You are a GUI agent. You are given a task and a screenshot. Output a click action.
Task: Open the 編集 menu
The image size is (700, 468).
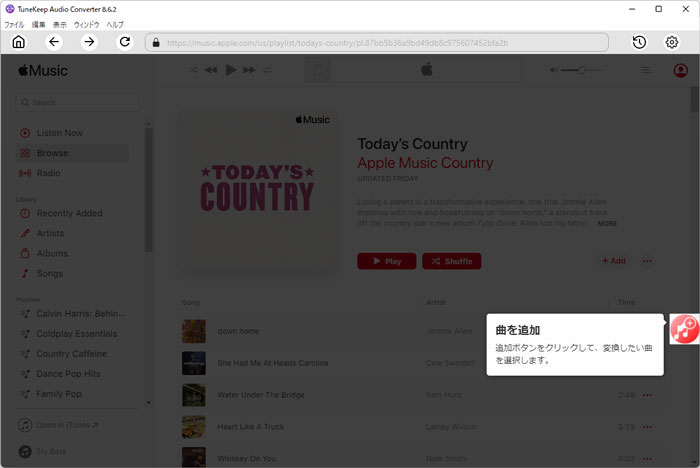tap(38, 25)
